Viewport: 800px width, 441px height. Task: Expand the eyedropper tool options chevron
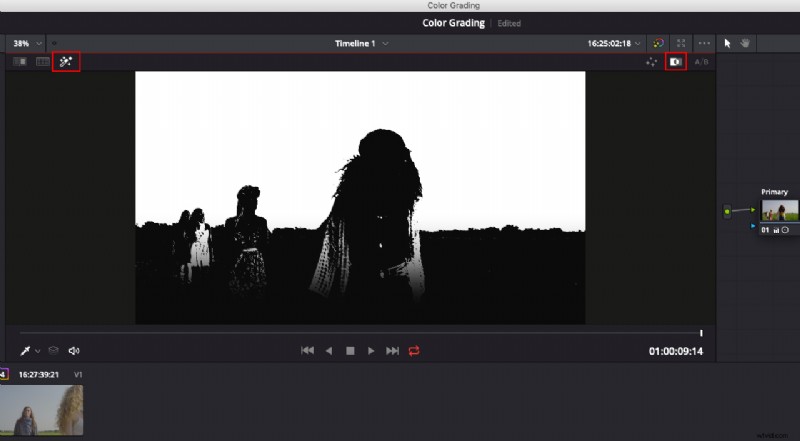pos(37,352)
